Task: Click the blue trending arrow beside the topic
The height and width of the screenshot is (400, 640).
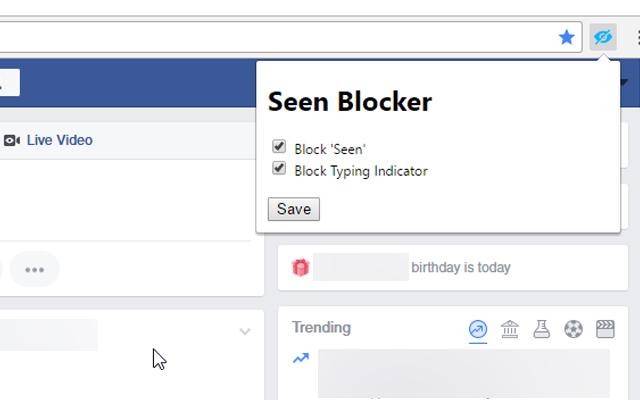Action: [300, 358]
